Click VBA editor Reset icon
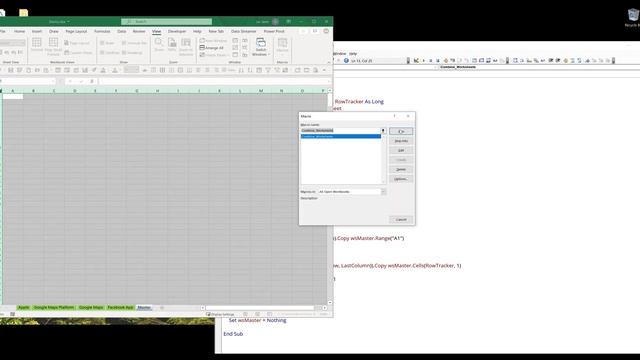 pyautogui.click(x=438, y=60)
